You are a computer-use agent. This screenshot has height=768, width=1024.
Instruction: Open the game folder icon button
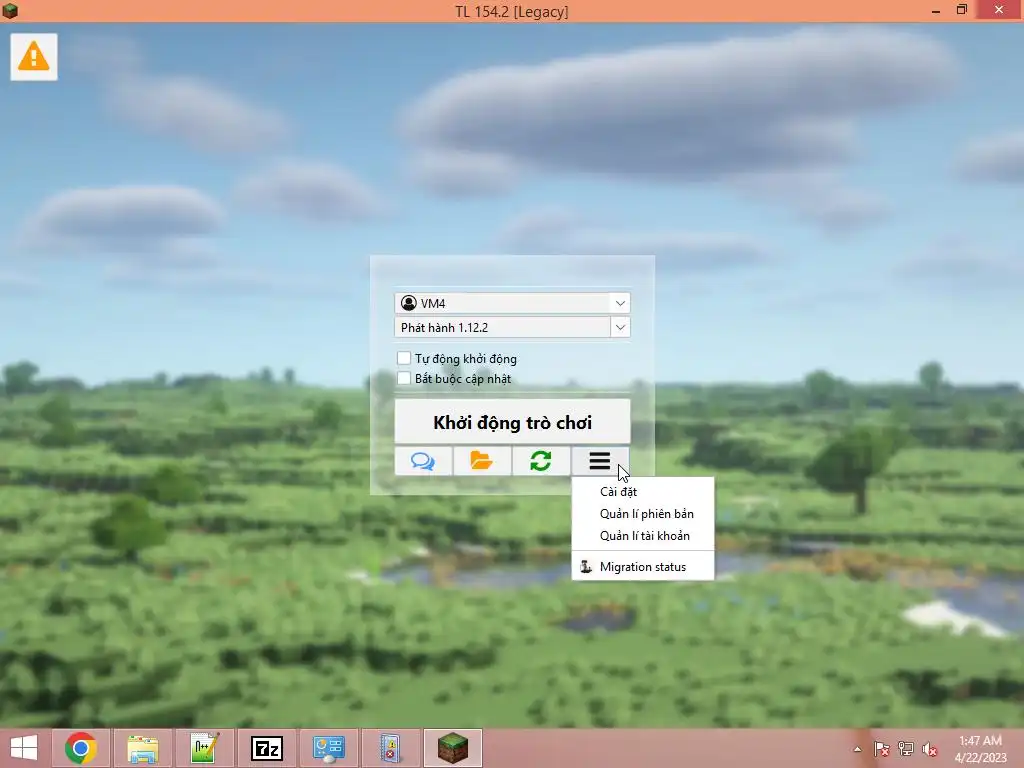(x=482, y=461)
